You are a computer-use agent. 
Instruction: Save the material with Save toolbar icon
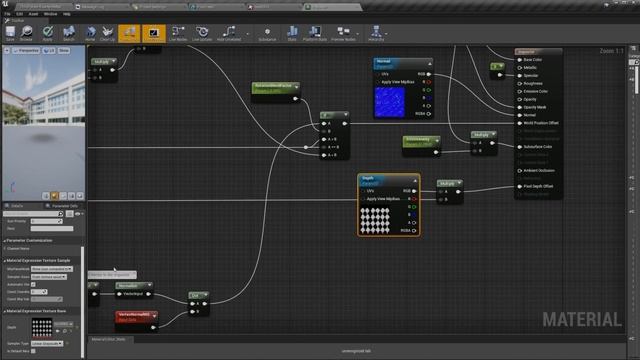click(10, 33)
